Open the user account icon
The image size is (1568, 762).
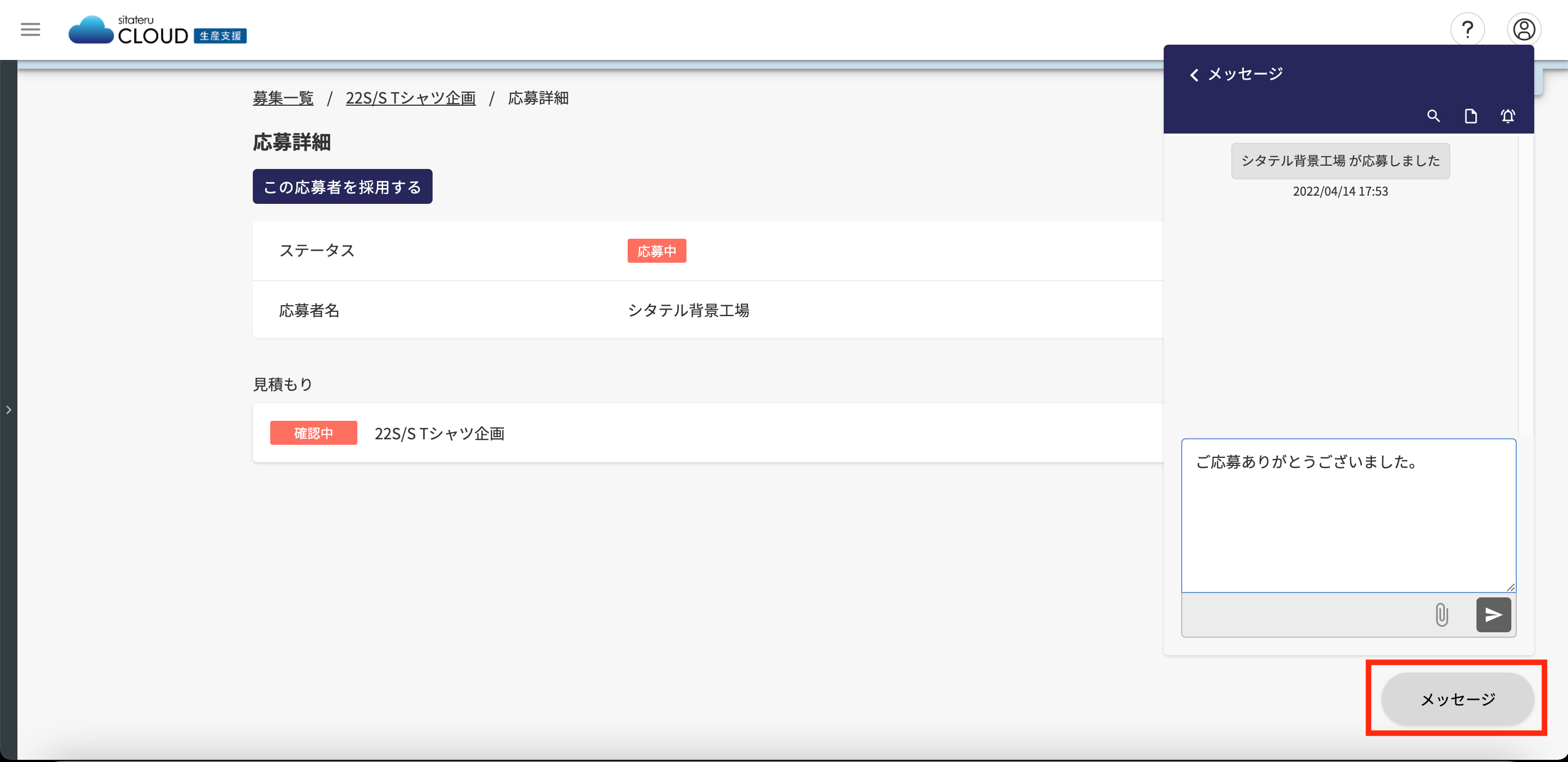tap(1523, 29)
